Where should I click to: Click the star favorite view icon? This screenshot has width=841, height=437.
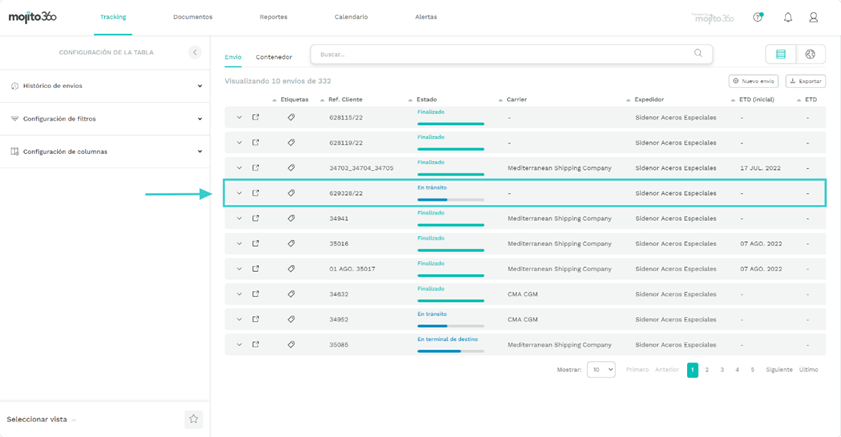194,419
